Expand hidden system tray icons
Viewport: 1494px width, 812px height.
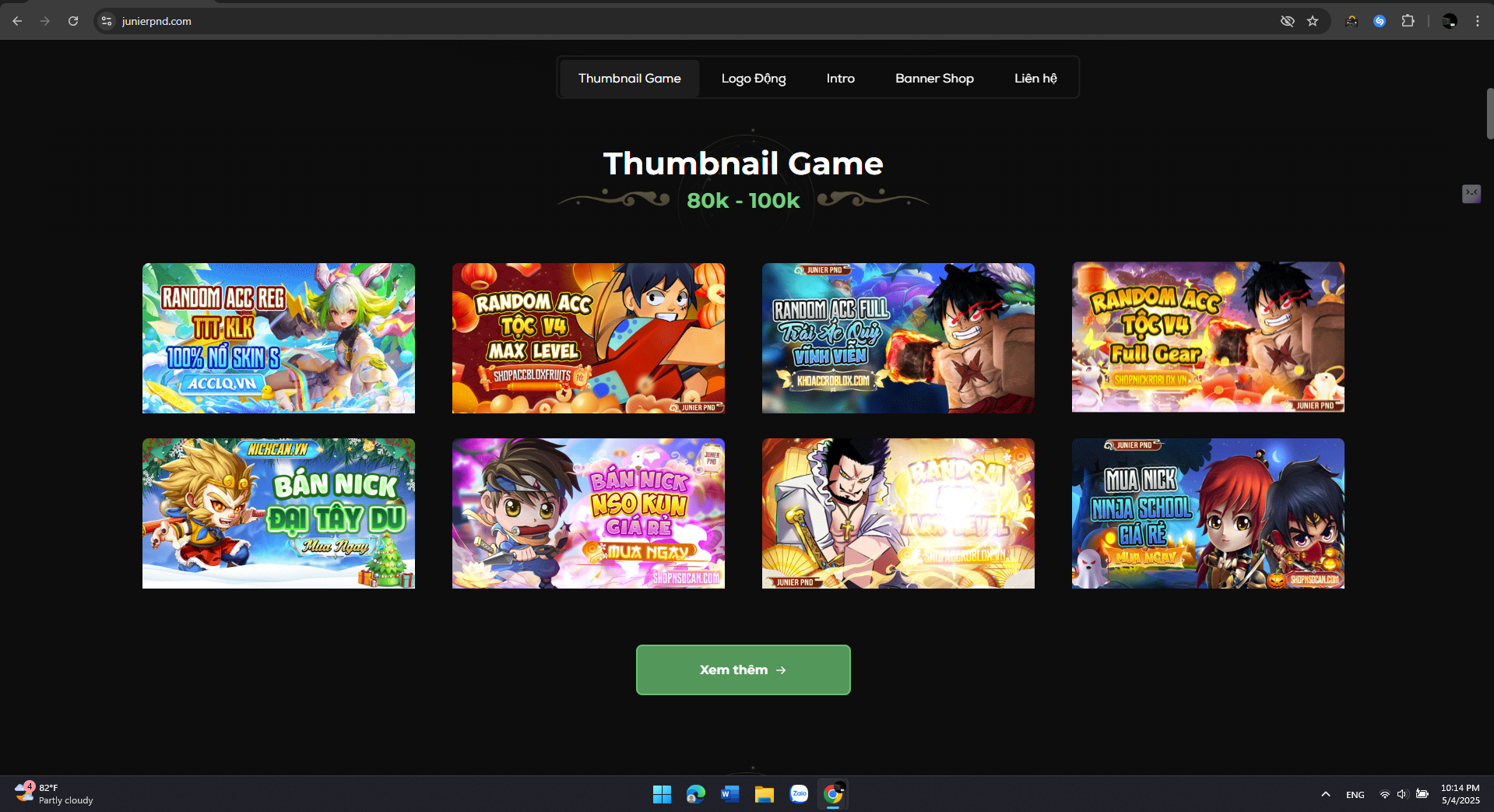tap(1325, 794)
